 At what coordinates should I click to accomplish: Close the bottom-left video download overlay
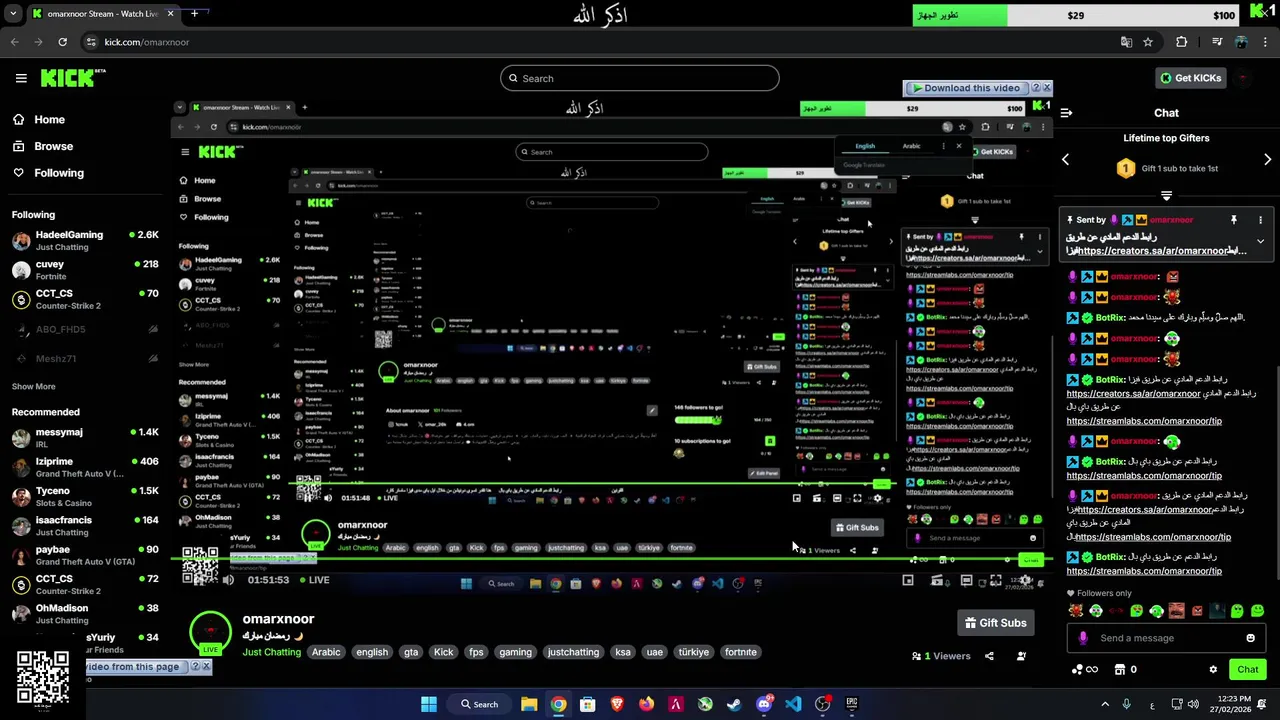pyautogui.click(x=206, y=667)
